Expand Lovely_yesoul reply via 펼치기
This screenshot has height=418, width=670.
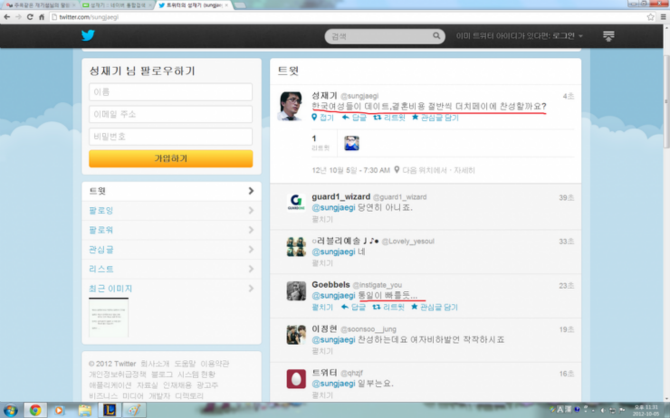(x=322, y=263)
